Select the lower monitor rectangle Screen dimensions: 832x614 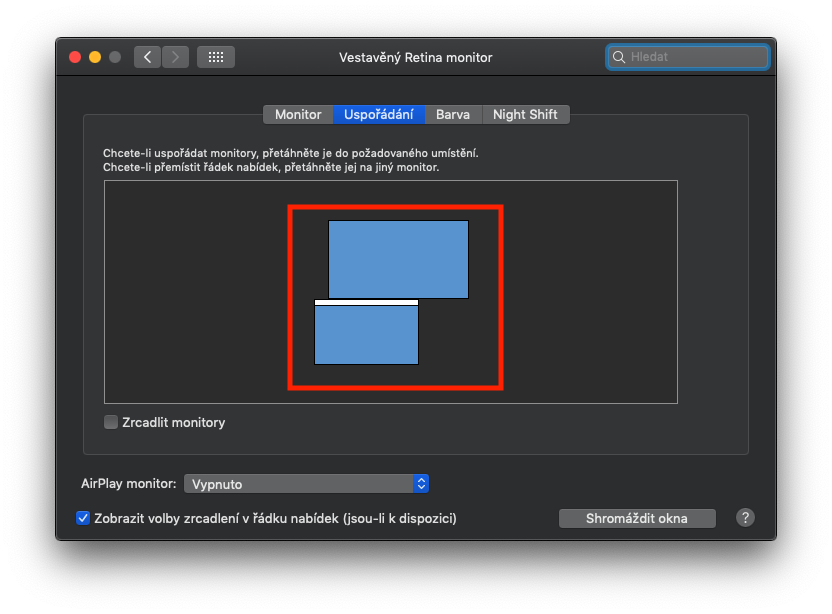[x=366, y=335]
